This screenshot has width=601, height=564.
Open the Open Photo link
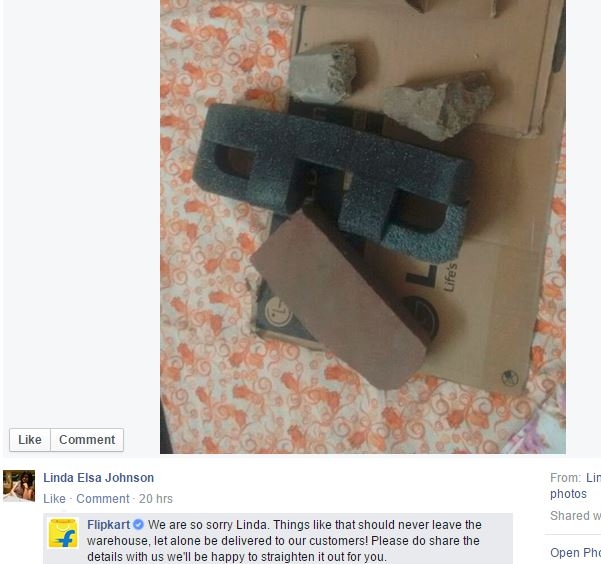pyautogui.click(x=575, y=552)
